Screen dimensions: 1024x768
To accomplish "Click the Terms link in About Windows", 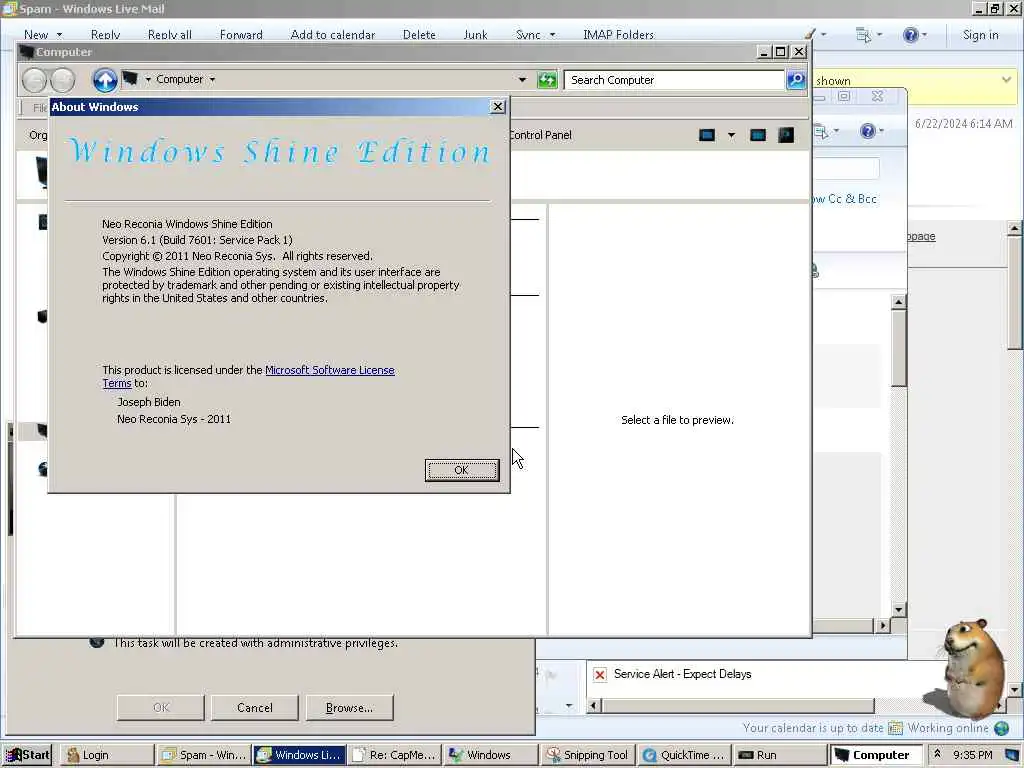I will coord(116,383).
